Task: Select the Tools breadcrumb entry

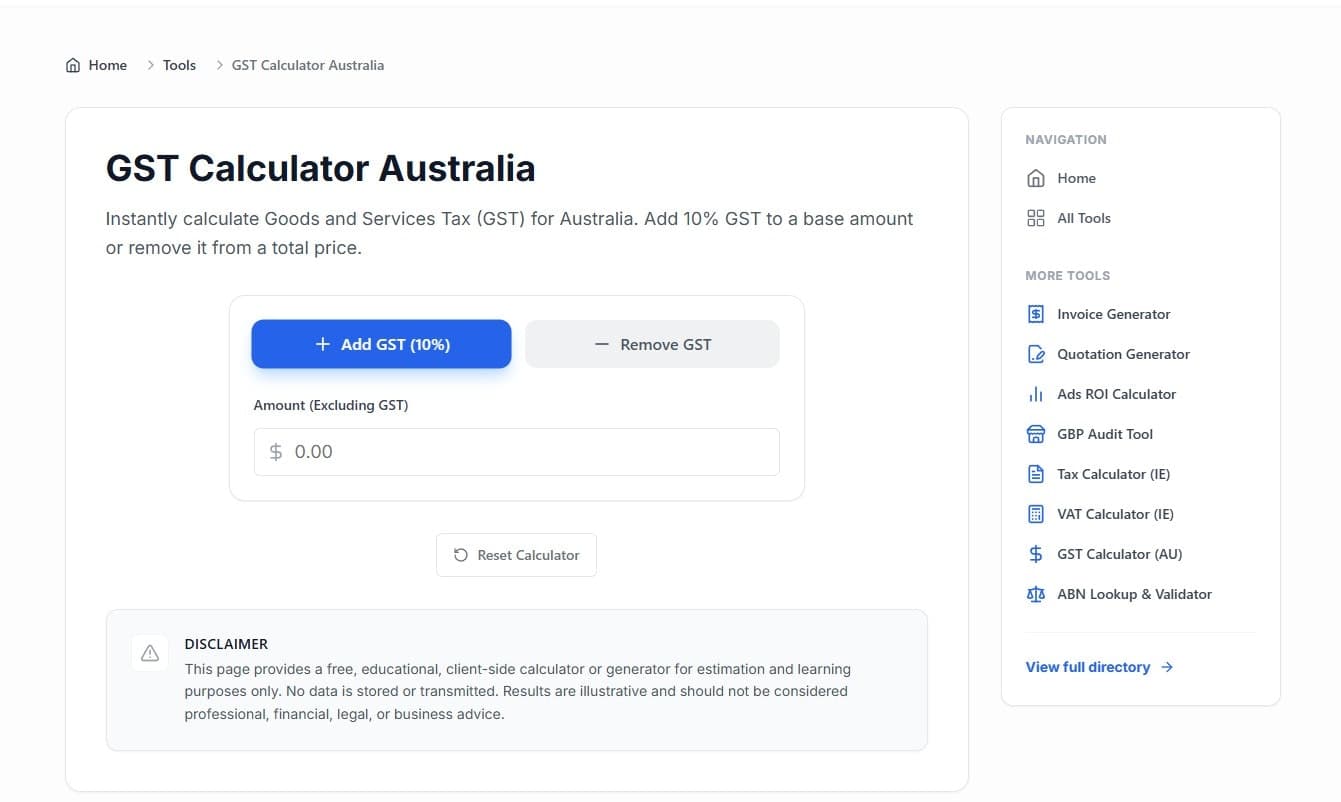Action: click(x=179, y=64)
